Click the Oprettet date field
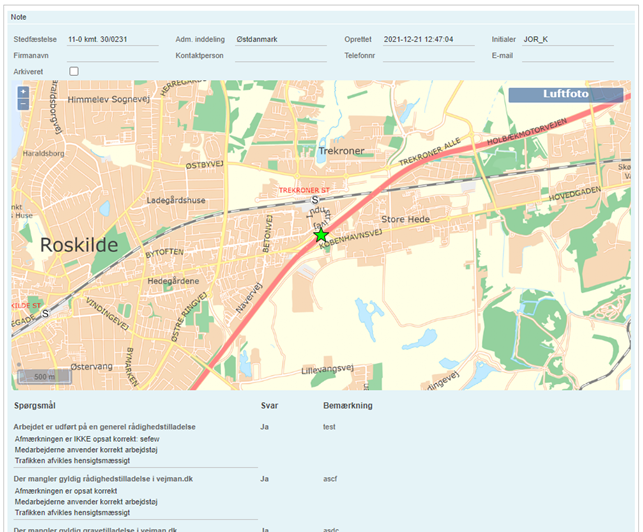The width and height of the screenshot is (643, 532). pyautogui.click(x=428, y=39)
